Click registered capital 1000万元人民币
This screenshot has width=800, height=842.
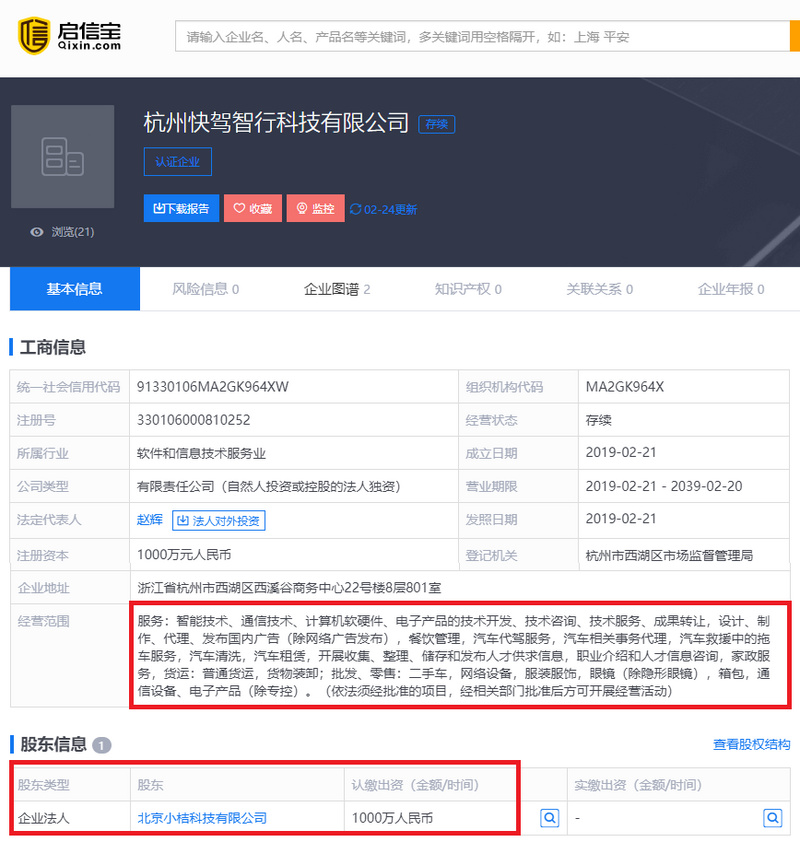click(x=184, y=555)
